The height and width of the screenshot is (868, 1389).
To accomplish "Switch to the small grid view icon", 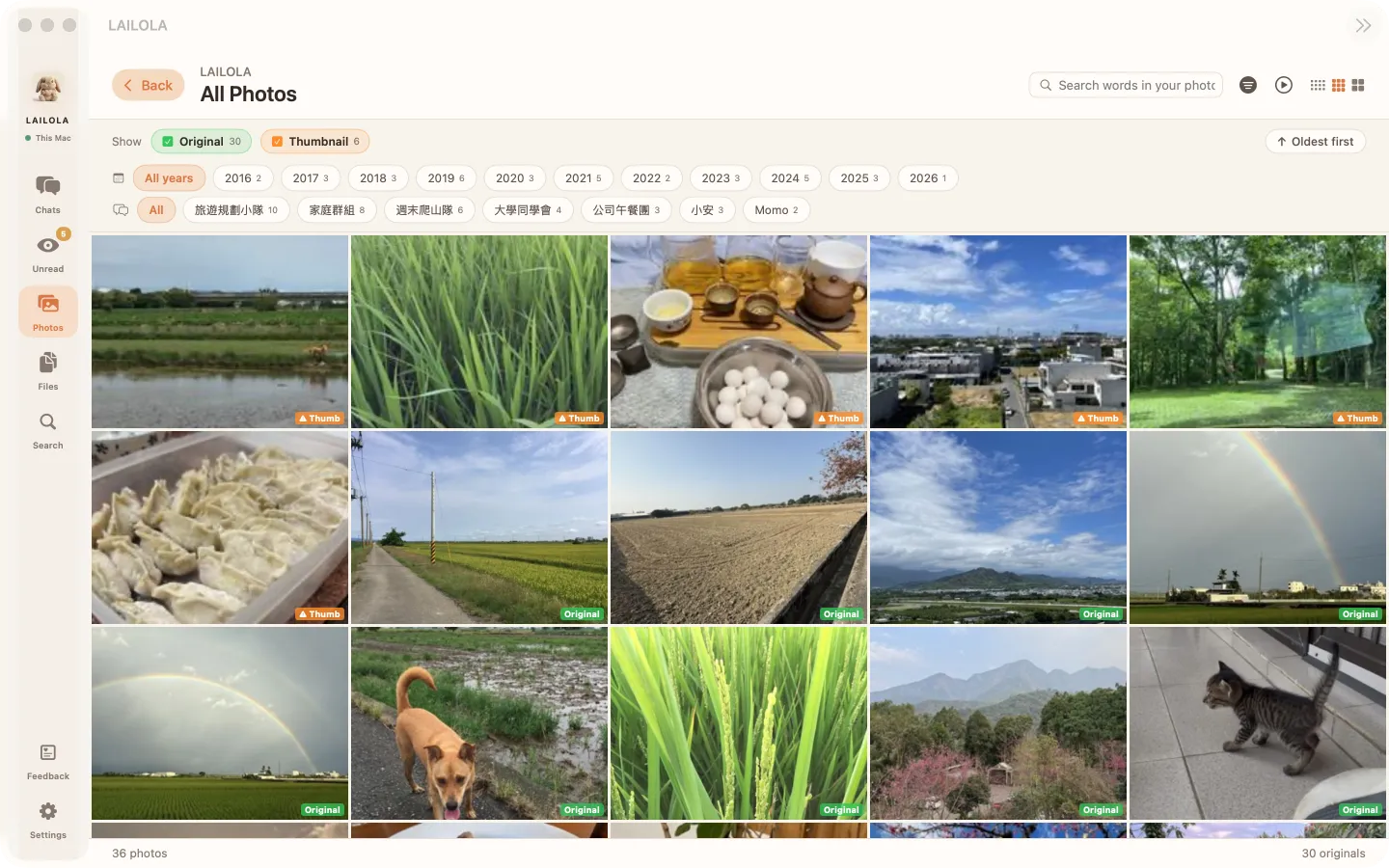I will point(1318,85).
